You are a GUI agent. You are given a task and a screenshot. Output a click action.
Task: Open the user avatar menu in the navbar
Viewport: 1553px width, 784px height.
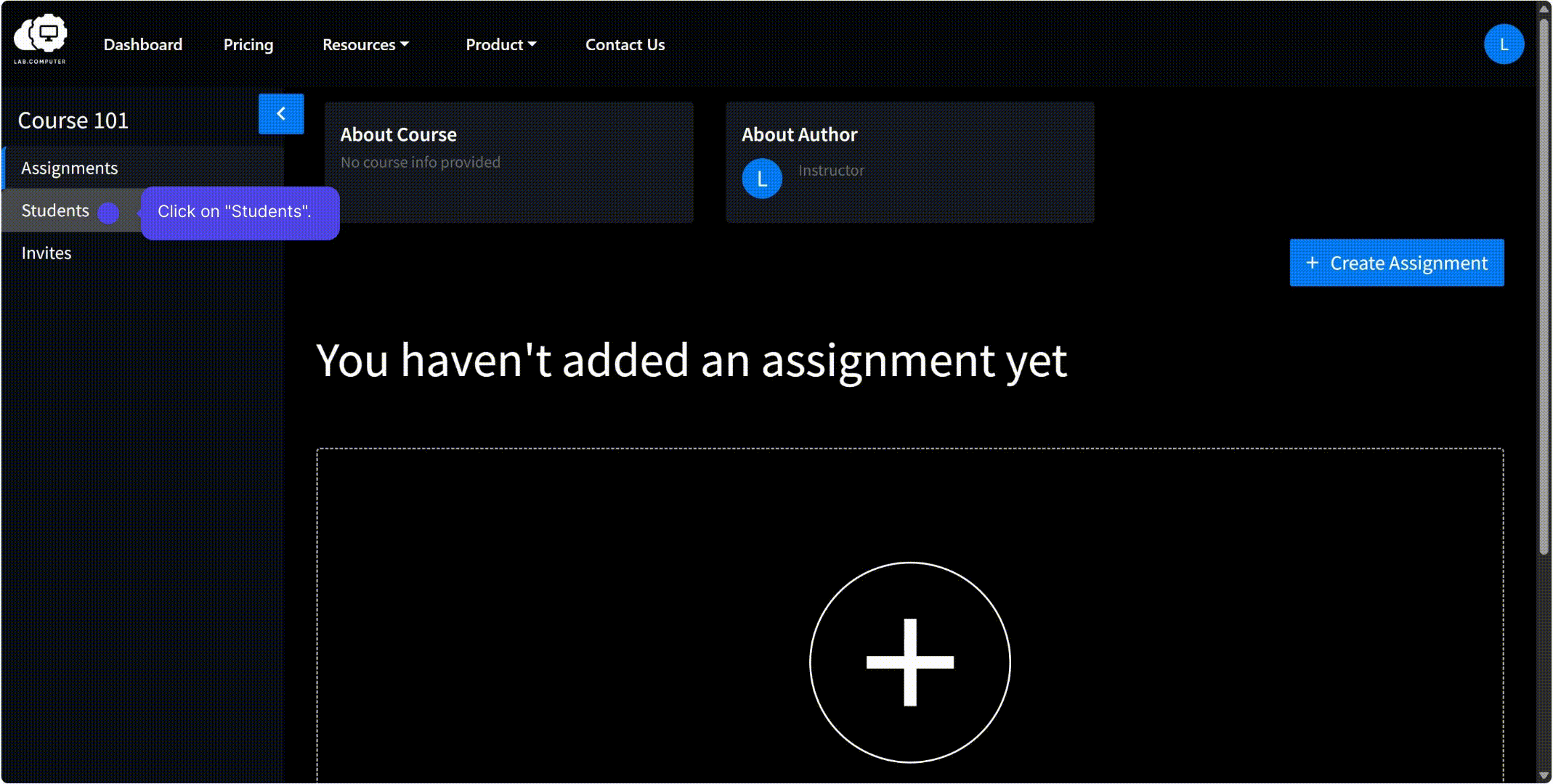click(1504, 44)
